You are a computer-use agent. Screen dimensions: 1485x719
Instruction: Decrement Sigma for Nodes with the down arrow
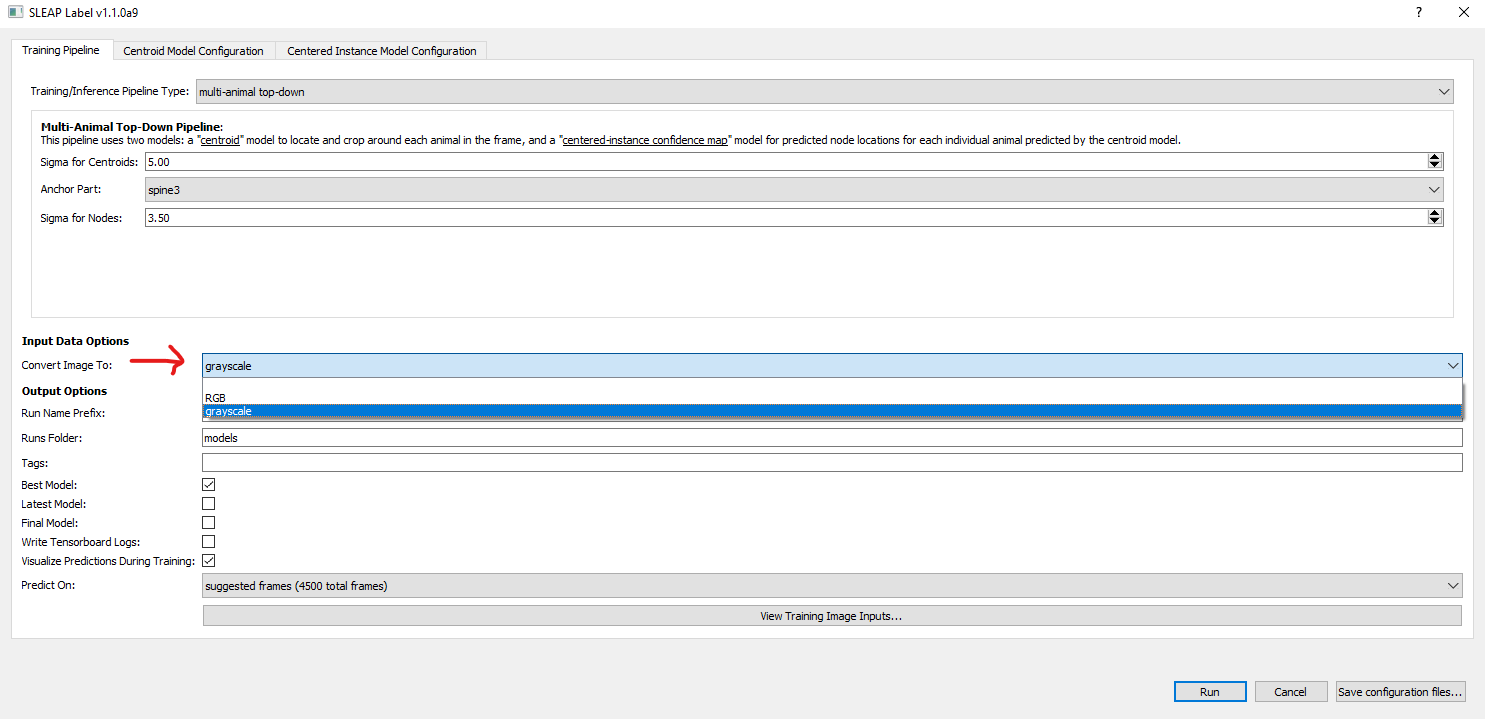(1434, 221)
